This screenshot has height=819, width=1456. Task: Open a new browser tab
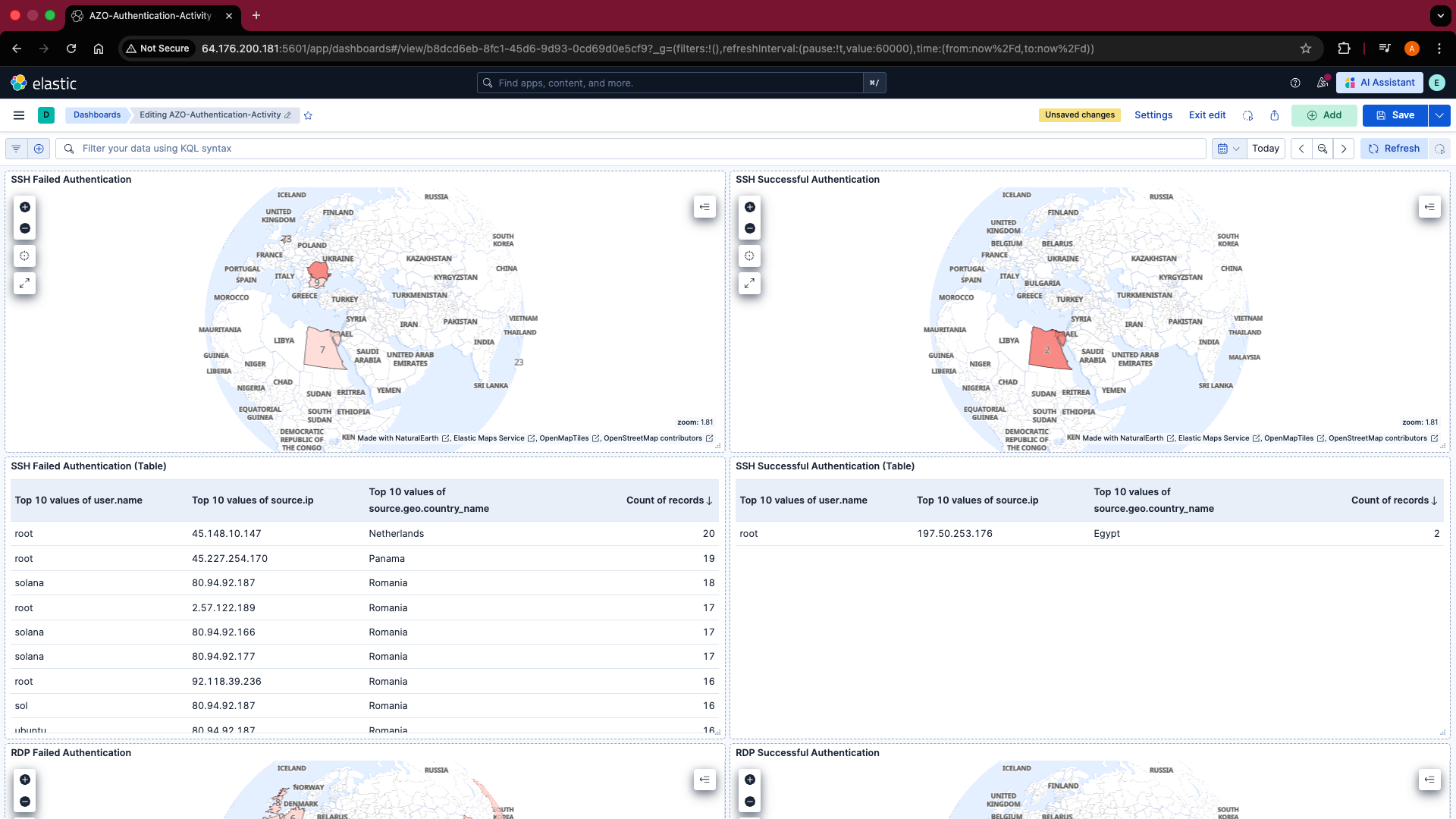pyautogui.click(x=256, y=15)
